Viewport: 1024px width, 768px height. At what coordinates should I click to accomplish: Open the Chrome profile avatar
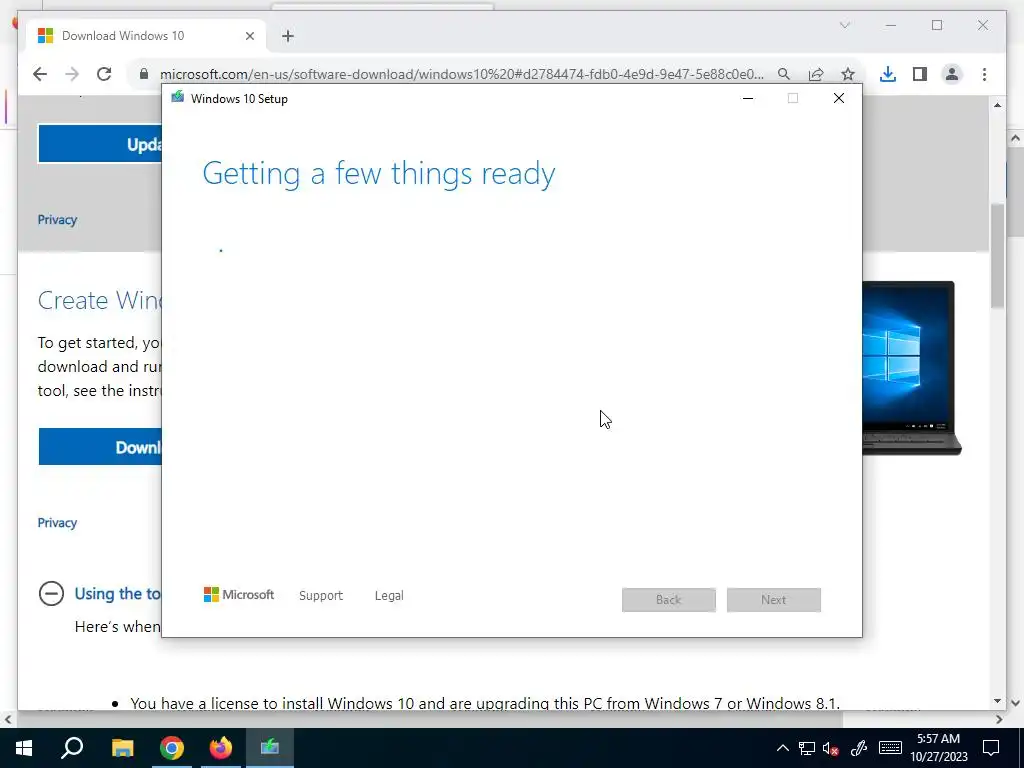tap(952, 74)
